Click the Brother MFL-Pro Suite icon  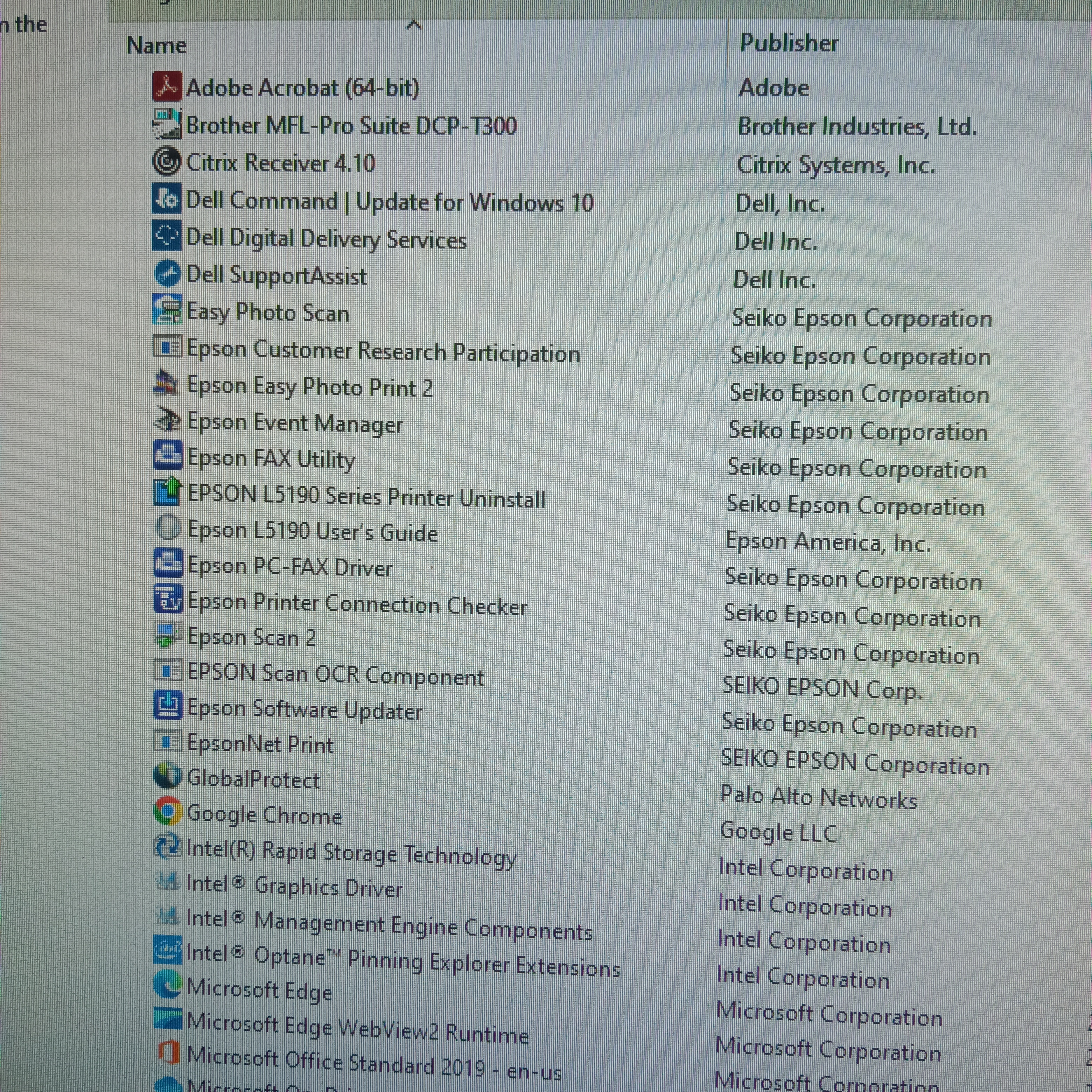167,124
